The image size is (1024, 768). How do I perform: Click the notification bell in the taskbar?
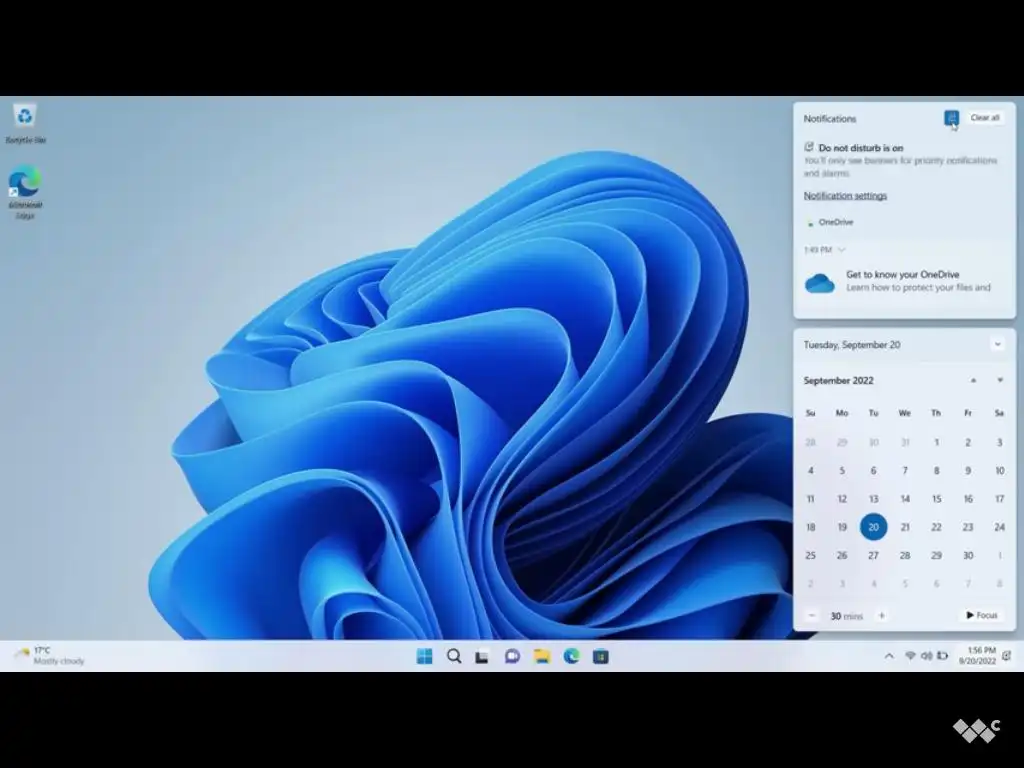(x=1007, y=656)
